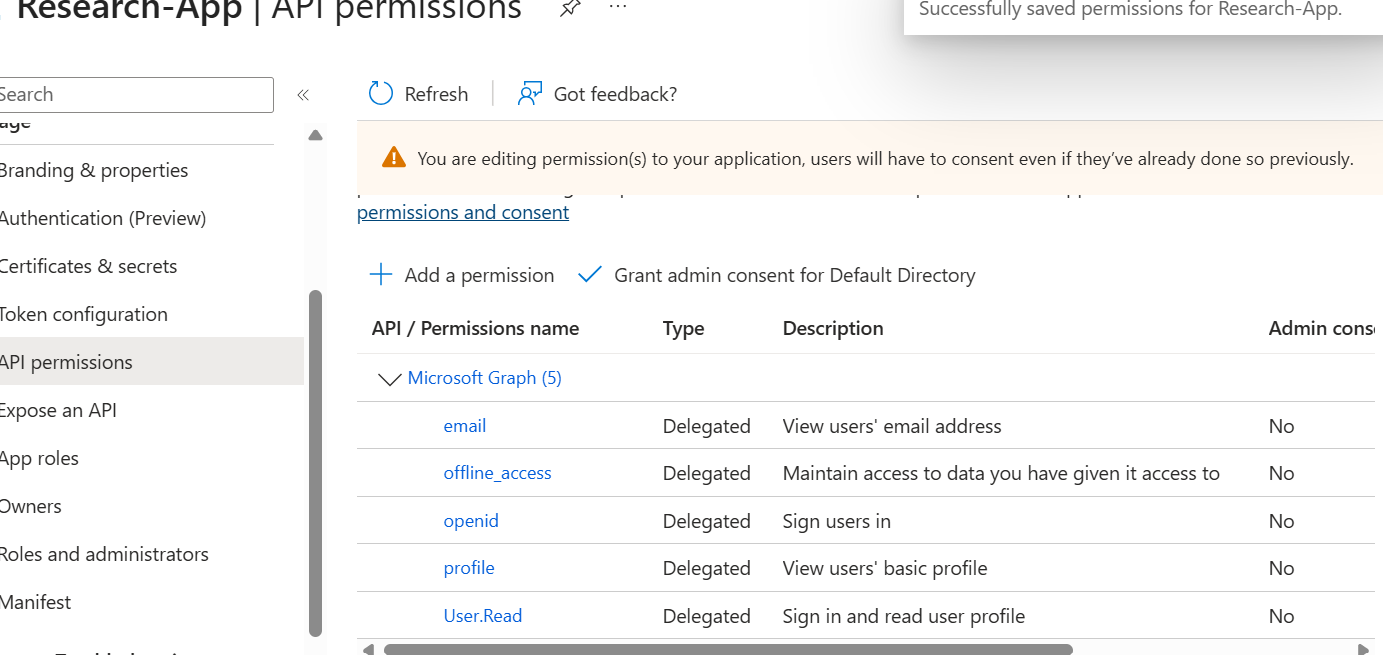This screenshot has height=655, width=1383.
Task: Click No admin consent value in offline_access row
Action: click(1281, 473)
